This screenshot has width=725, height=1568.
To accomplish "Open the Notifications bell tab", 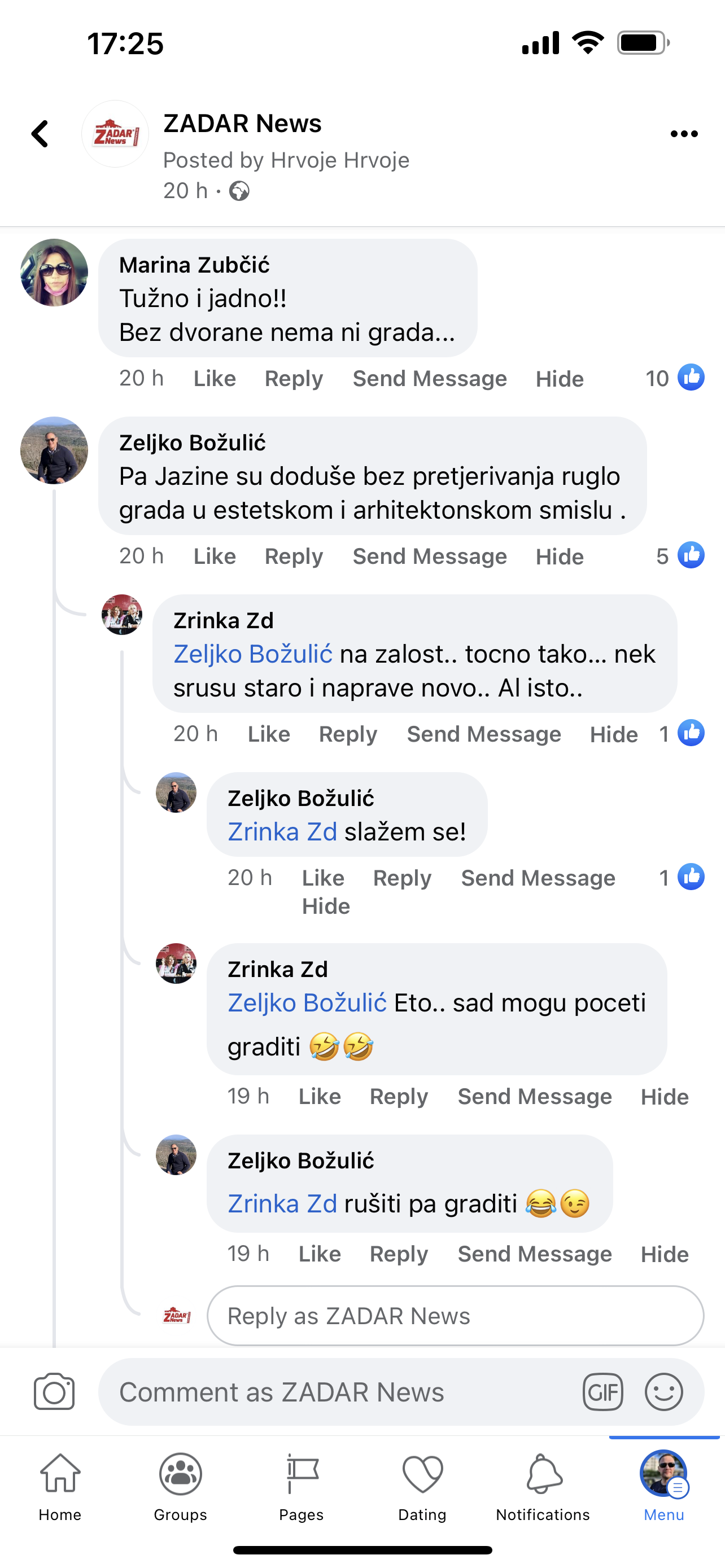I will coord(543,1486).
